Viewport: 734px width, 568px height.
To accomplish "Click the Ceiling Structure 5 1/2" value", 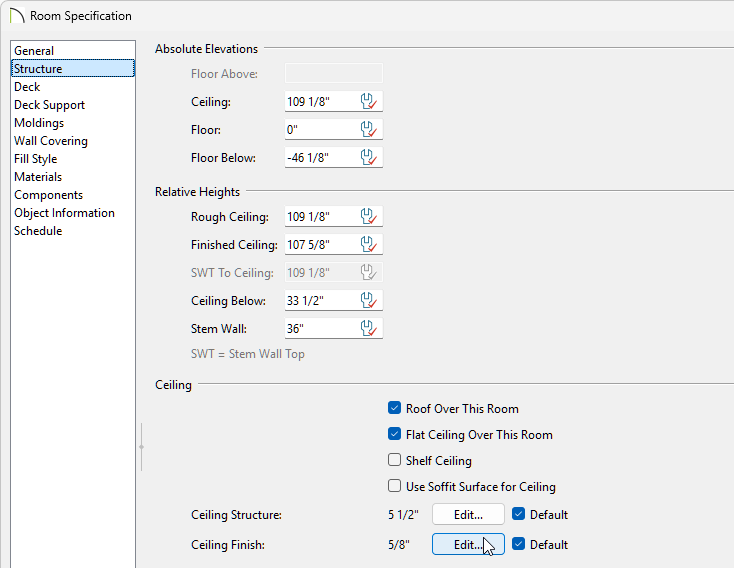I will [403, 515].
